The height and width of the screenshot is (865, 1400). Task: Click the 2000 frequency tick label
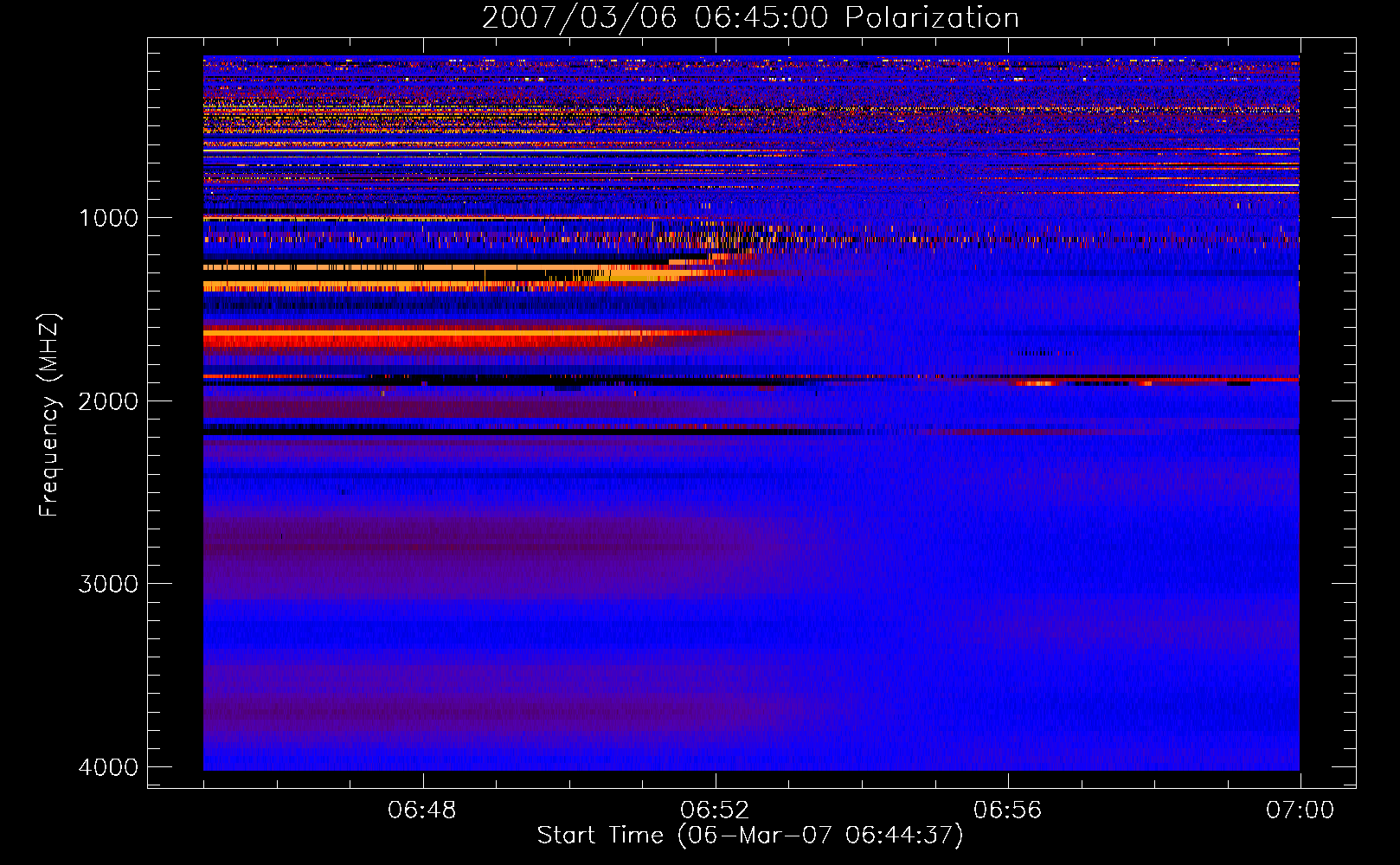pos(108,401)
